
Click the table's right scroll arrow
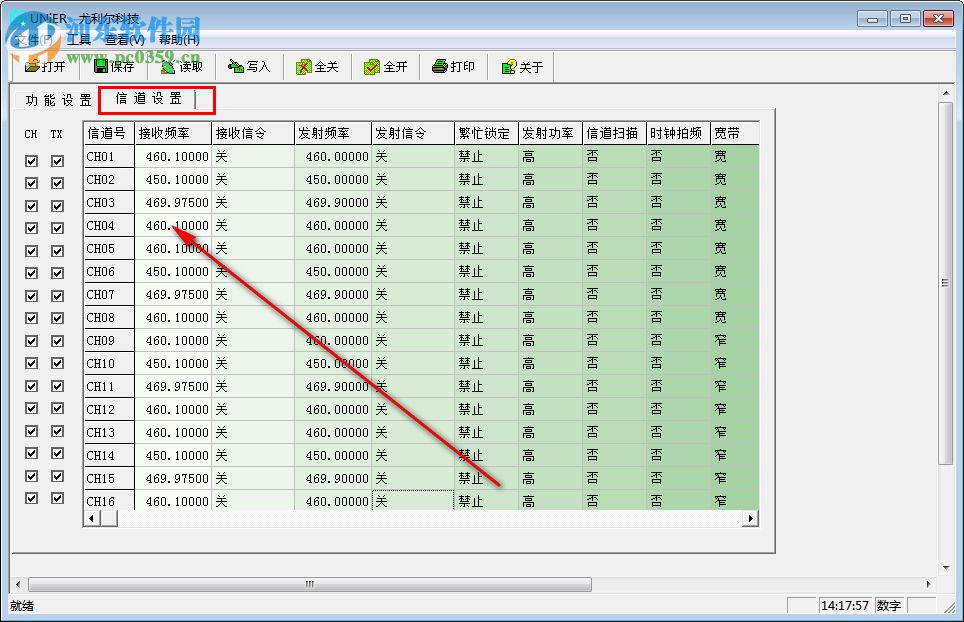coord(750,518)
